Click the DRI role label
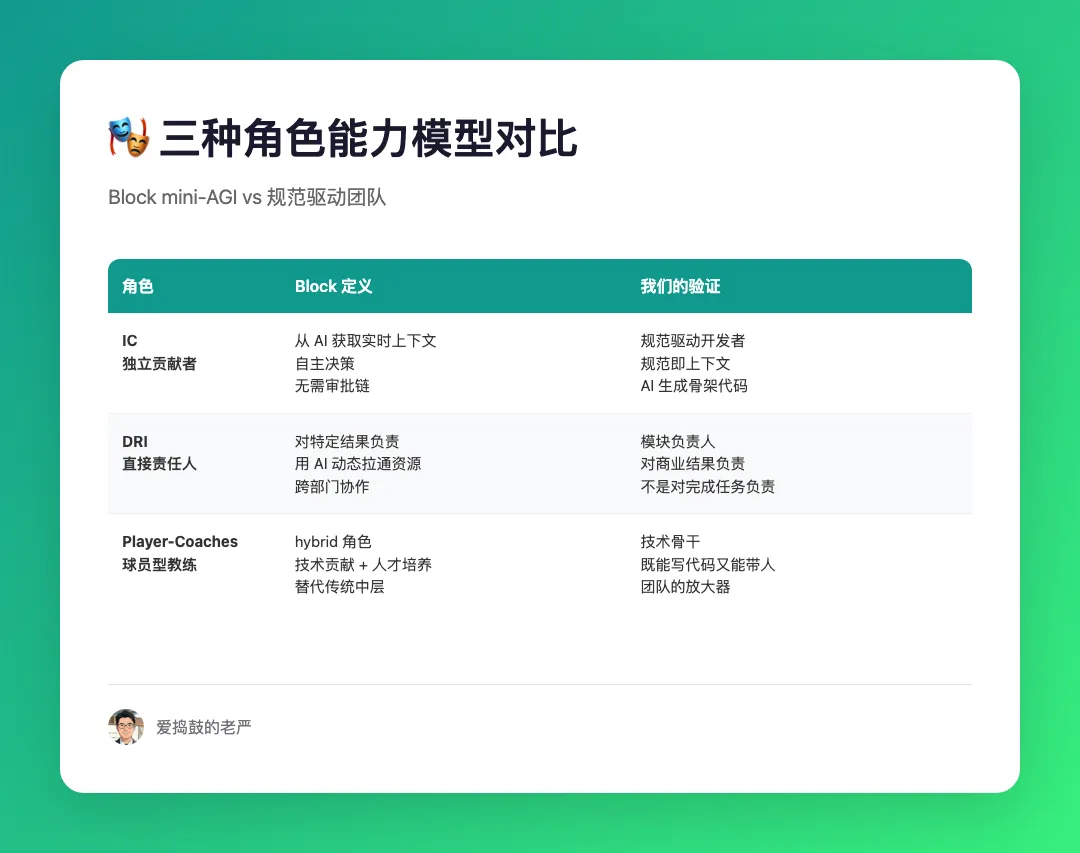The height and width of the screenshot is (853, 1080). click(x=135, y=442)
